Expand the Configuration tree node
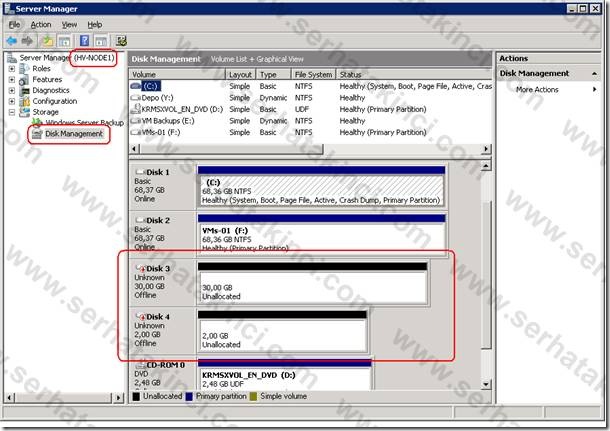 [x=12, y=101]
